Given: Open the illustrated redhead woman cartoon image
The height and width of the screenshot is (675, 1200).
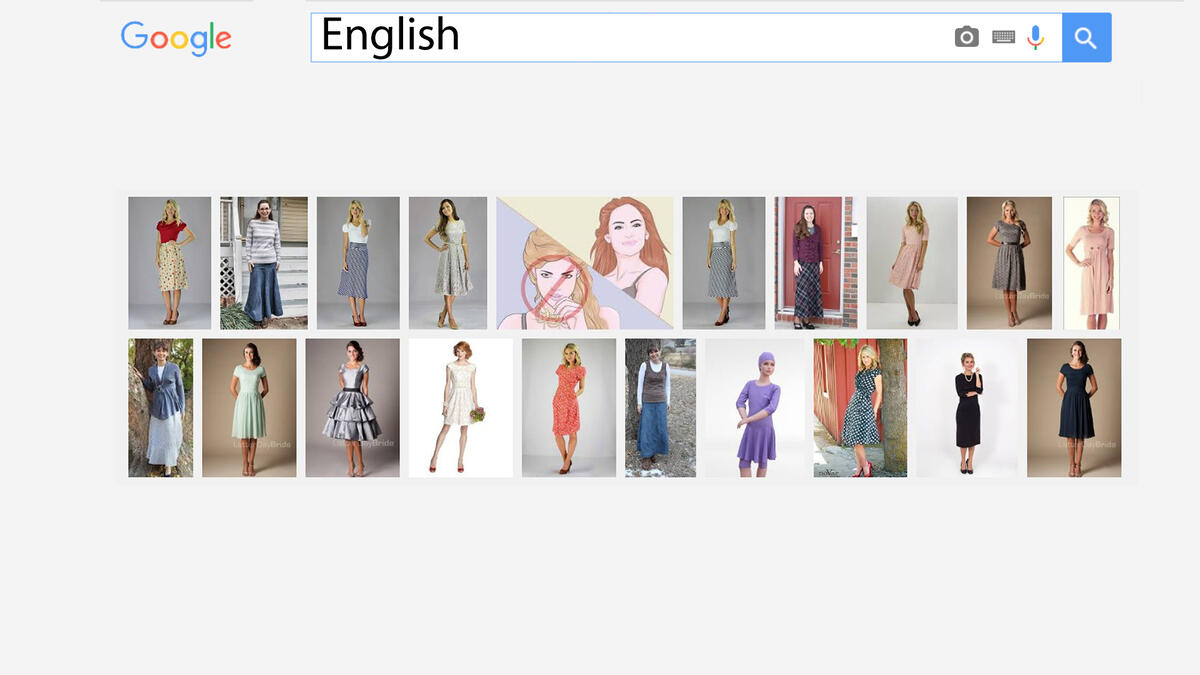Looking at the screenshot, I should pyautogui.click(x=585, y=262).
